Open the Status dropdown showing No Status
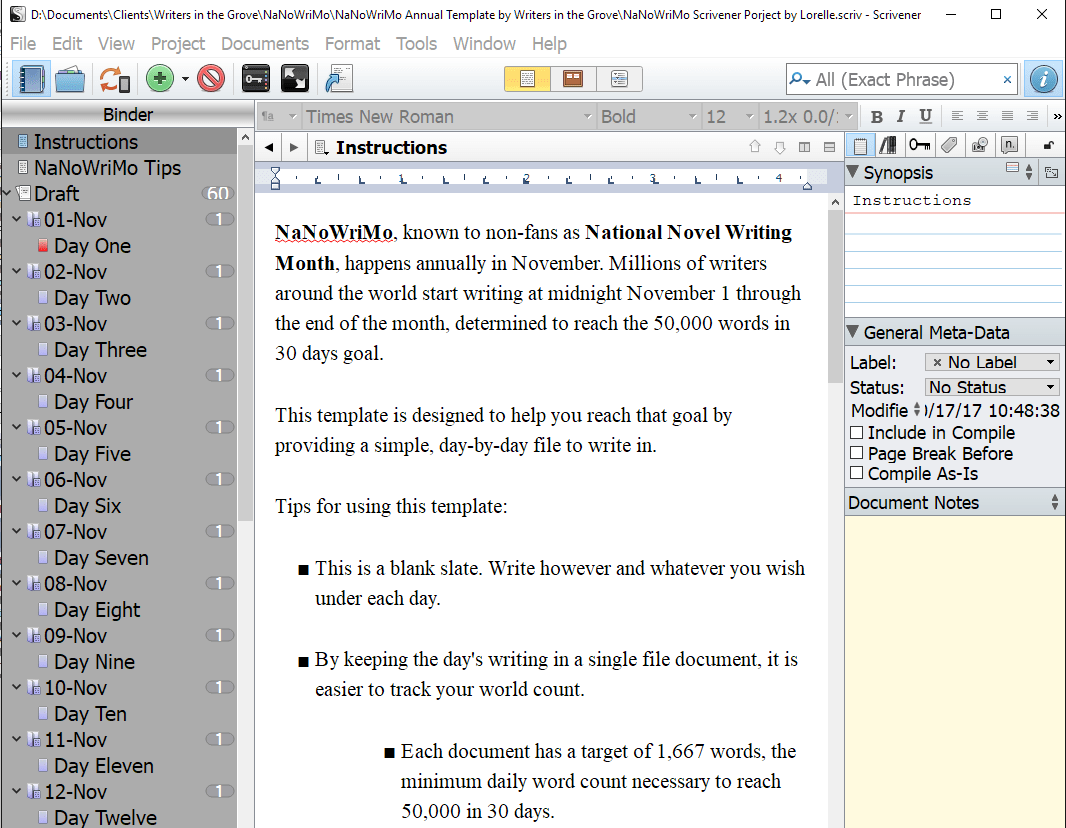The width and height of the screenshot is (1066, 828). pyautogui.click(x=991, y=386)
